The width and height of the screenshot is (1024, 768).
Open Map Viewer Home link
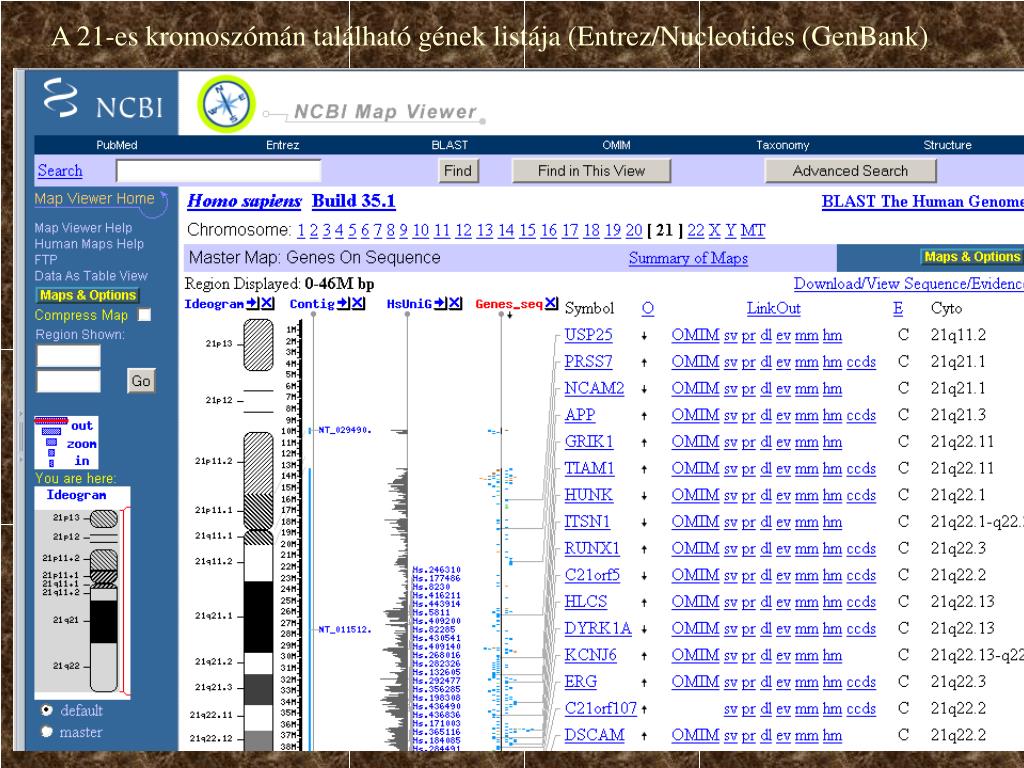[95, 199]
